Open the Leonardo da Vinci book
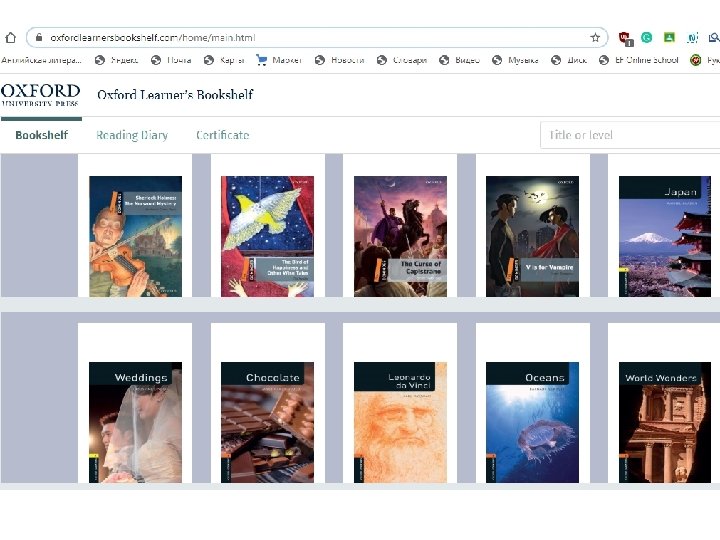The width and height of the screenshot is (720, 540). (x=400, y=422)
